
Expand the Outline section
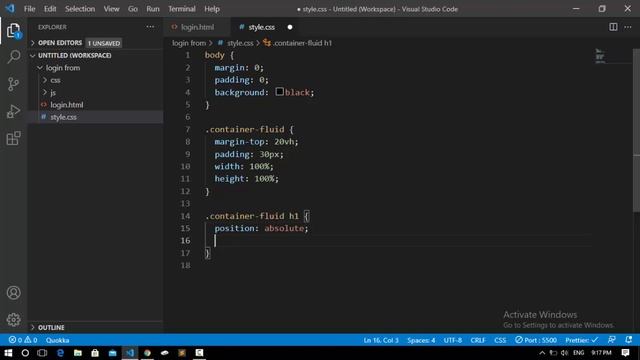96,327
